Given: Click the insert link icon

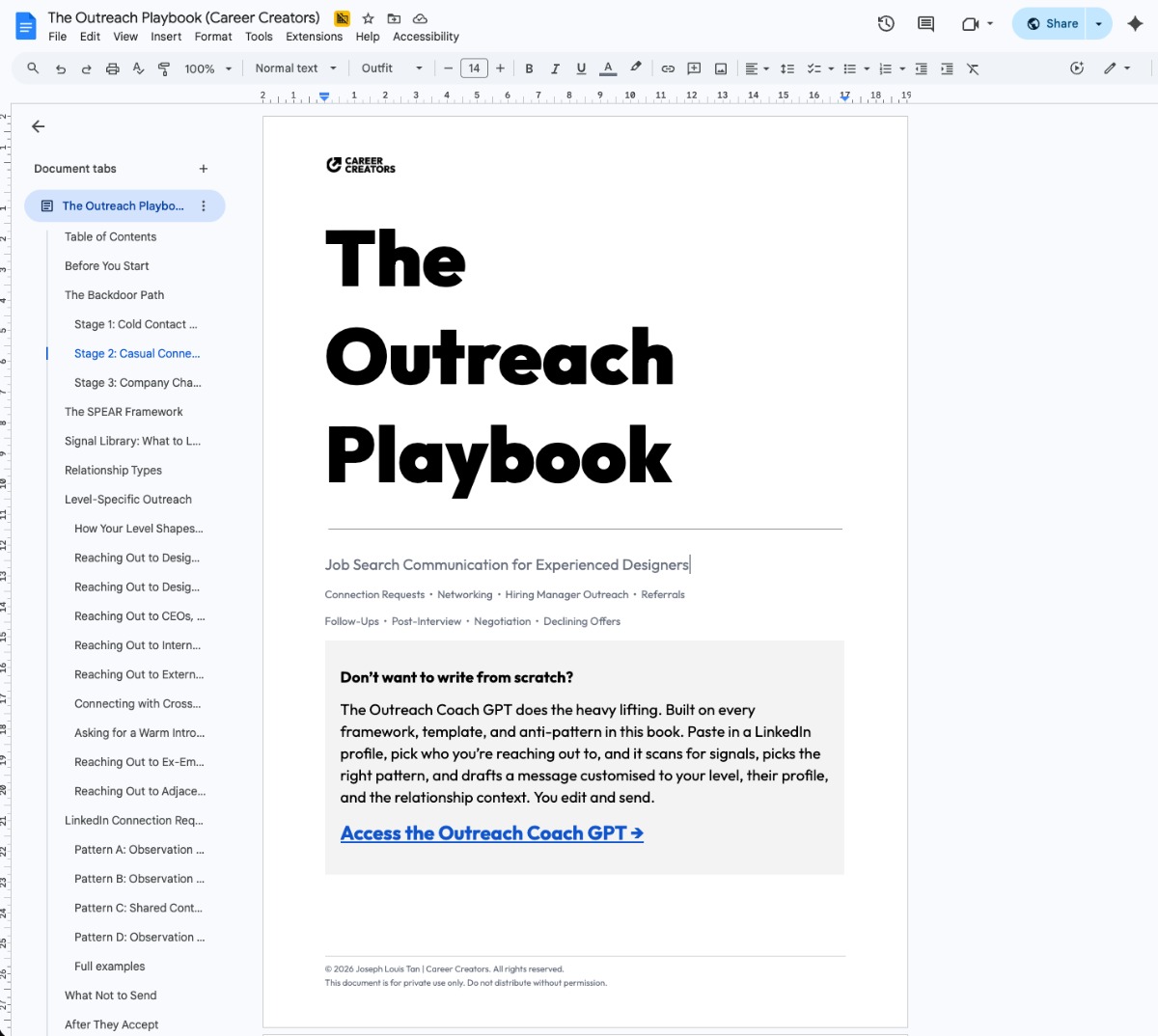Looking at the screenshot, I should [x=668, y=68].
